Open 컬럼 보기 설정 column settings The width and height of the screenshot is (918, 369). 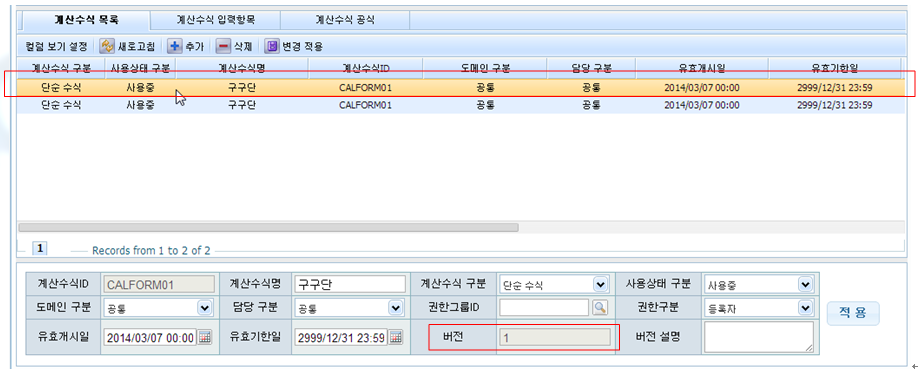pos(56,46)
